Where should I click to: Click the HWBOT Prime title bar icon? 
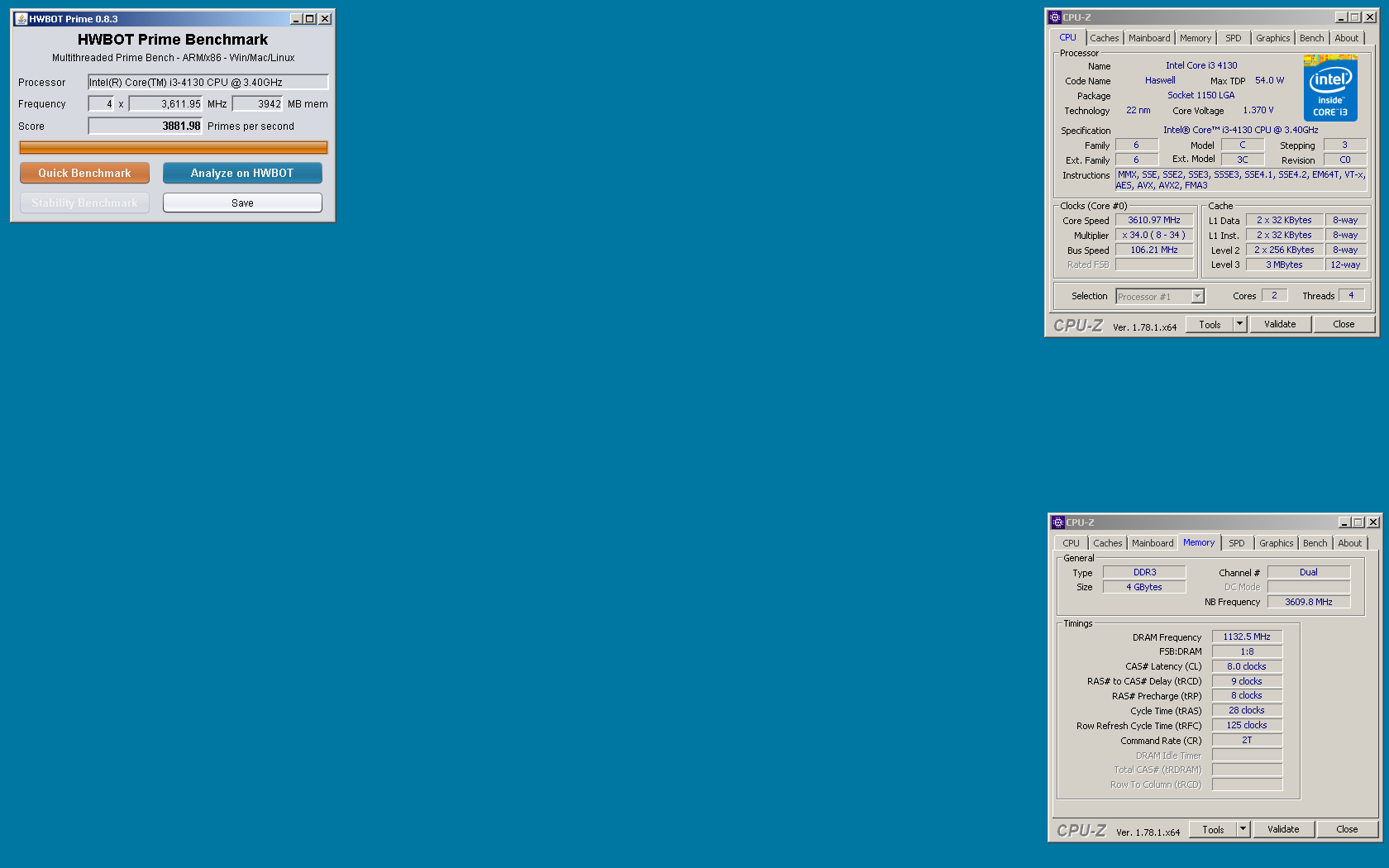[21, 19]
